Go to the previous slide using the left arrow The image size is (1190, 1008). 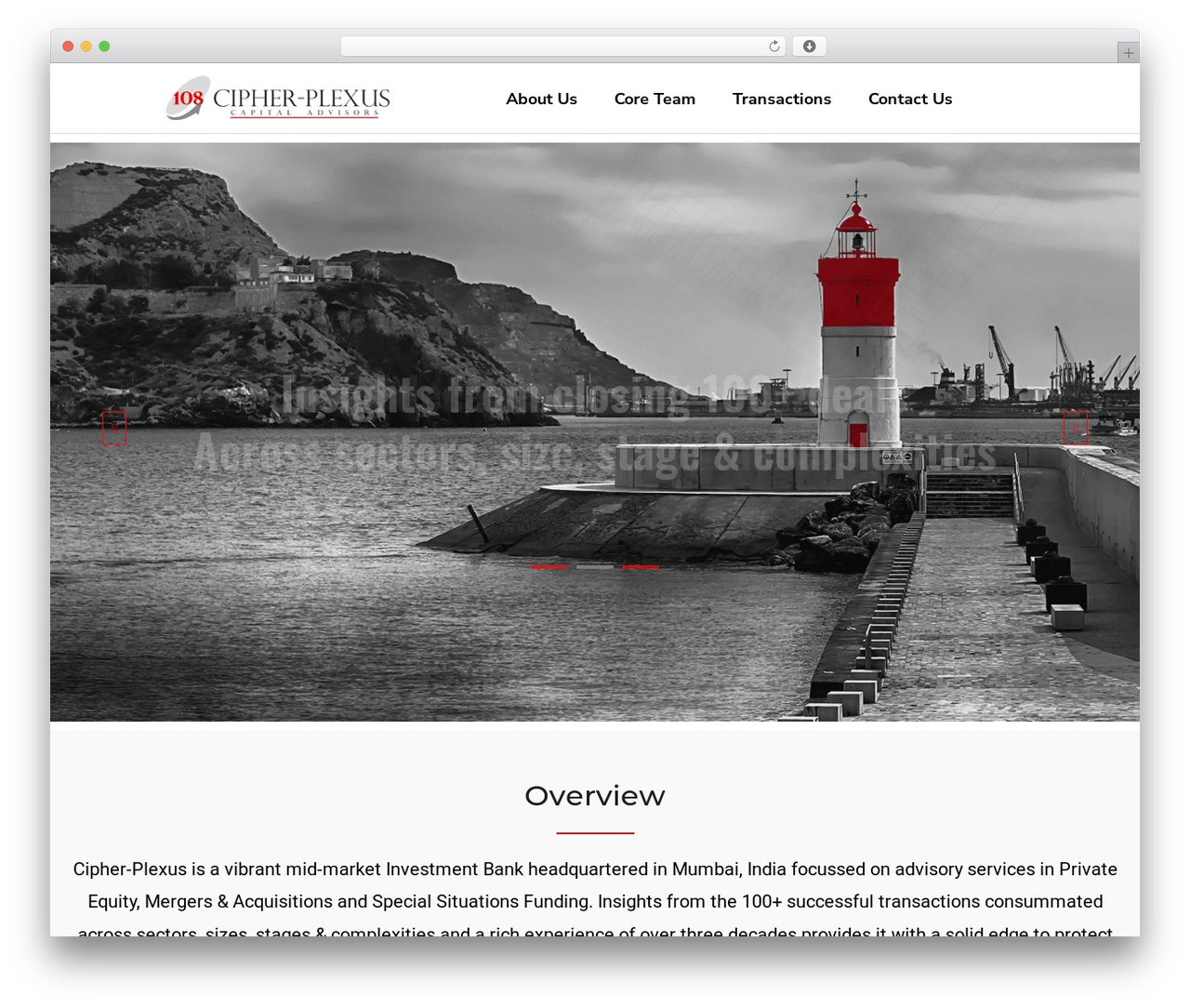point(114,428)
